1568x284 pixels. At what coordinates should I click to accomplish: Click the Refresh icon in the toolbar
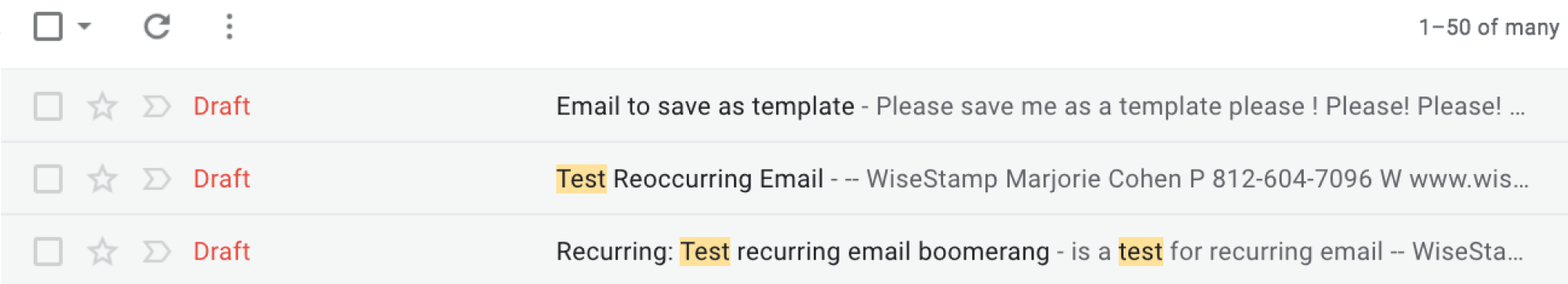pos(157,27)
